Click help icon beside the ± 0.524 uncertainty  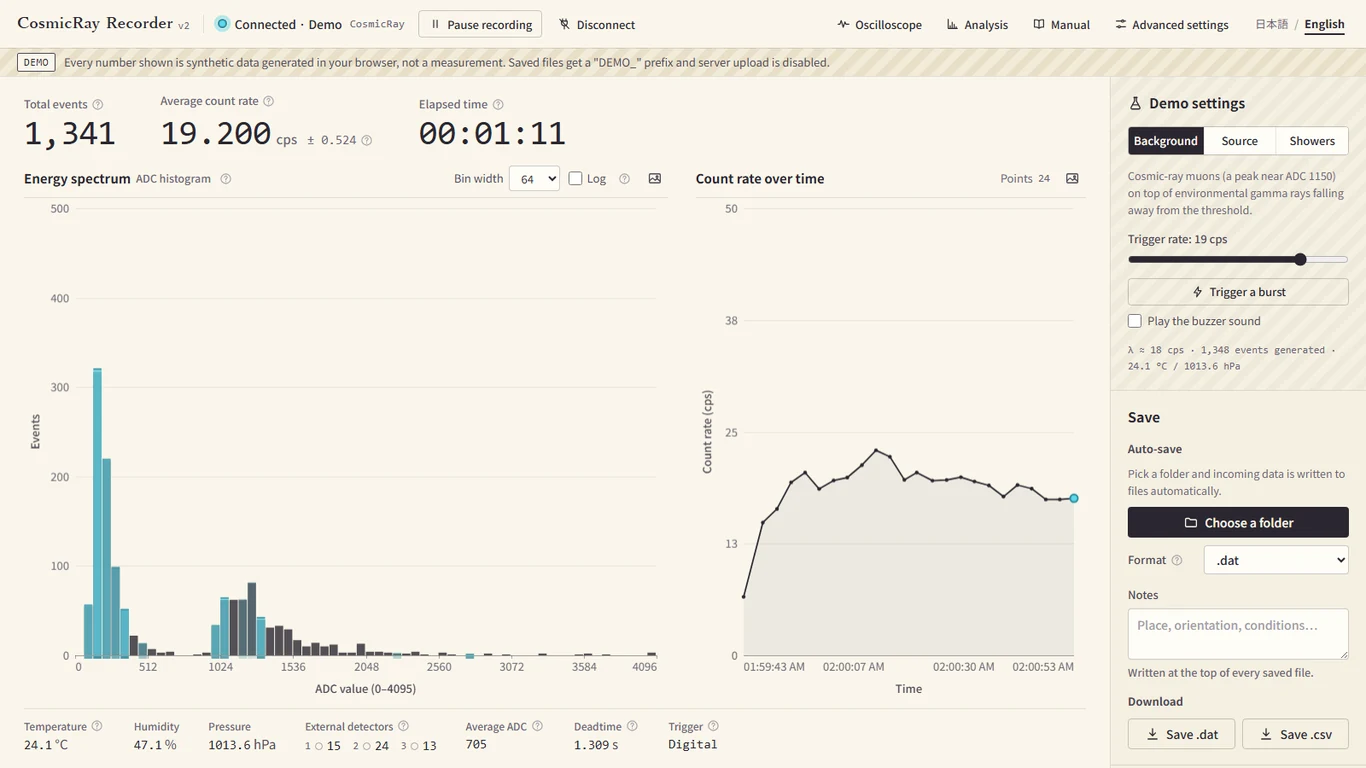[367, 140]
